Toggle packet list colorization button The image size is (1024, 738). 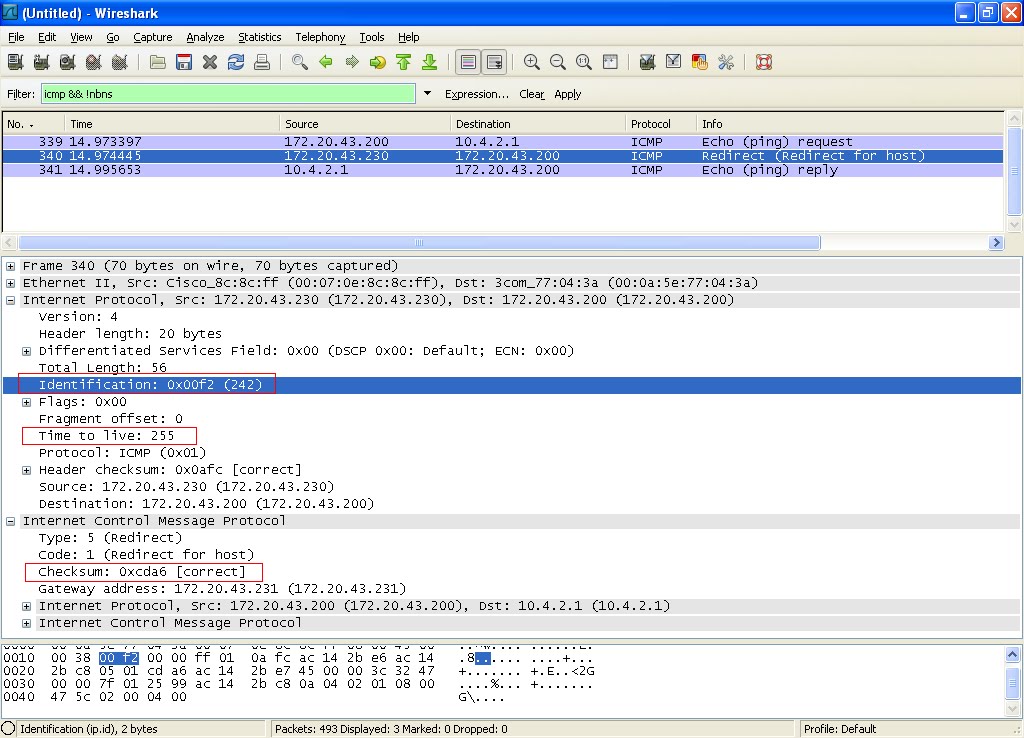pyautogui.click(x=468, y=62)
